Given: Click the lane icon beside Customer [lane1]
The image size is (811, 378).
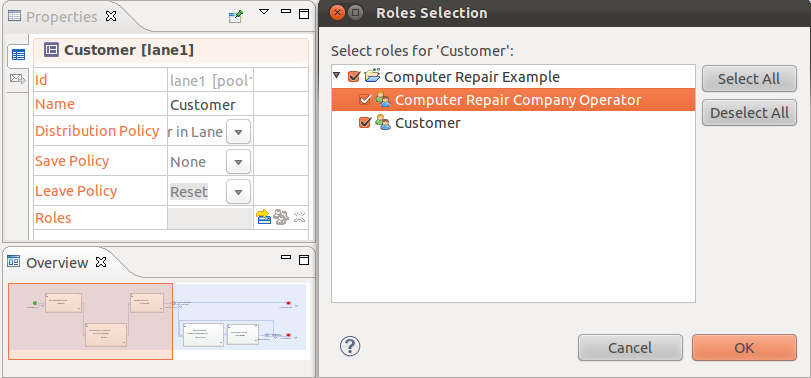Looking at the screenshot, I should pyautogui.click(x=51, y=50).
